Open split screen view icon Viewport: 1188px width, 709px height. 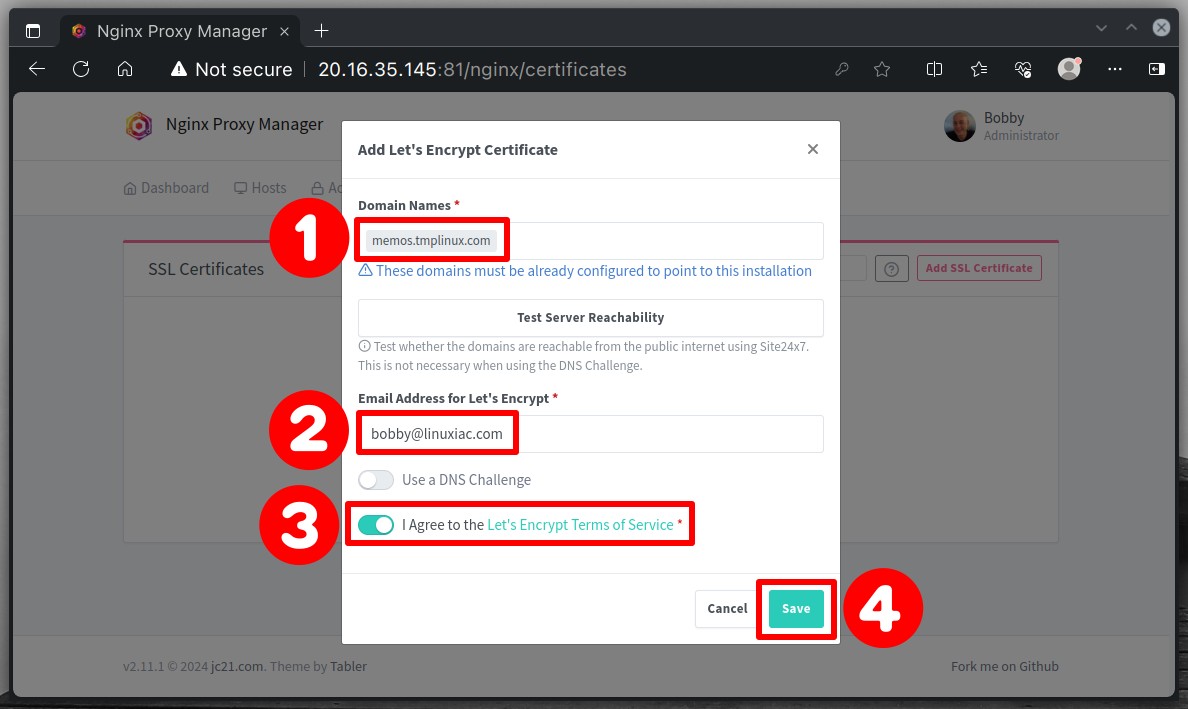pyautogui.click(x=934, y=69)
